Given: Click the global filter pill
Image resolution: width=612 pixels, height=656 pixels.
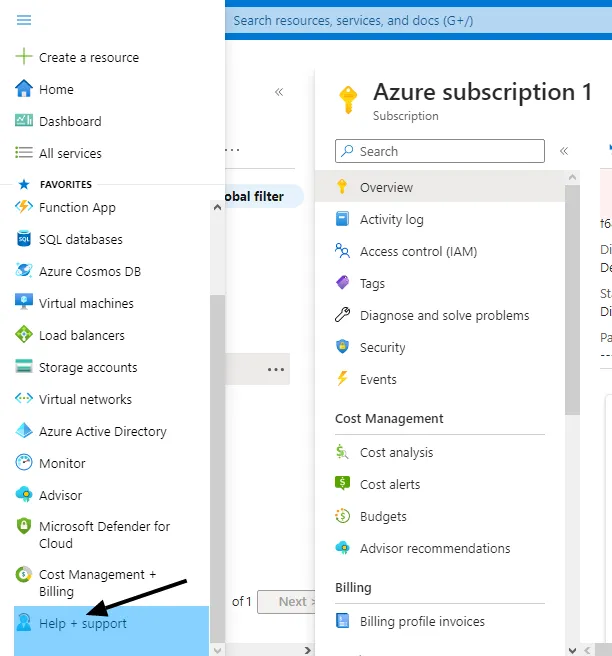Looking at the screenshot, I should (264, 196).
